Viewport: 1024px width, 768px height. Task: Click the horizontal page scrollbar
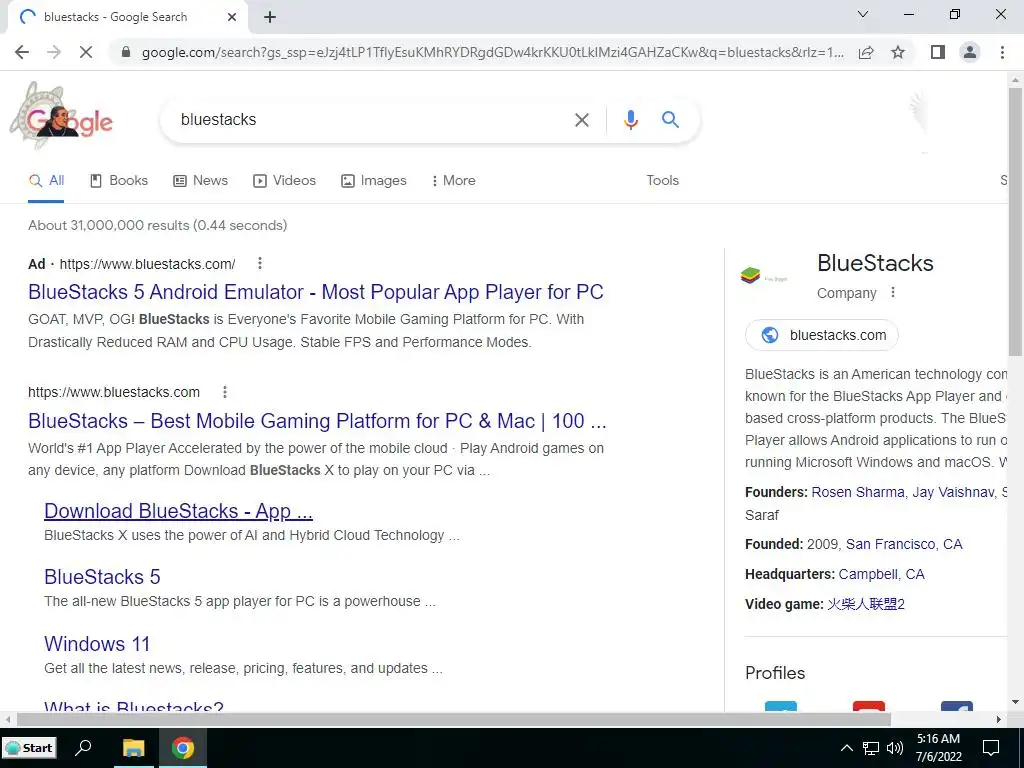pos(454,720)
